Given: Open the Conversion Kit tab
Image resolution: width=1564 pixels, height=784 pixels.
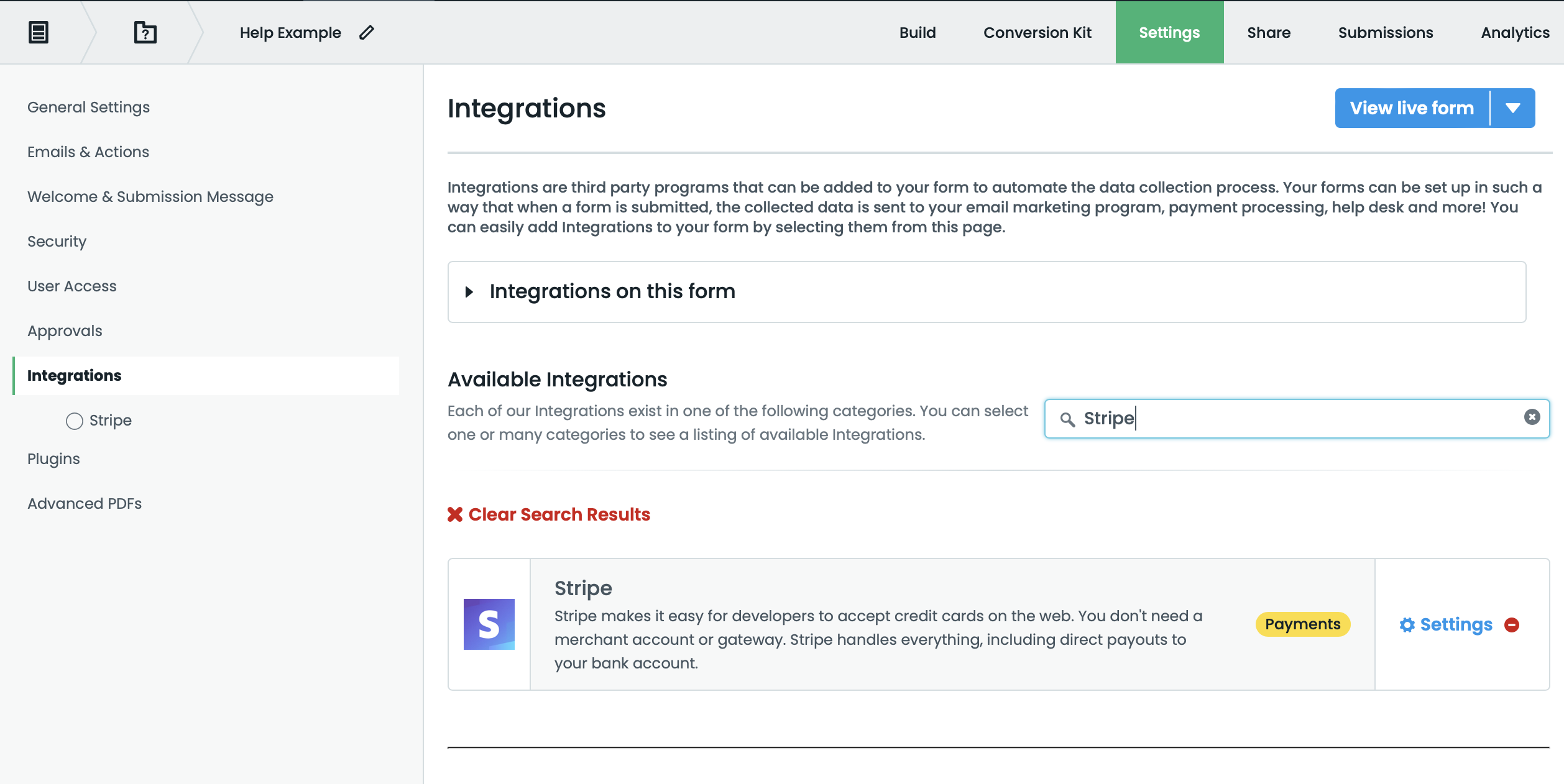Looking at the screenshot, I should (1037, 32).
